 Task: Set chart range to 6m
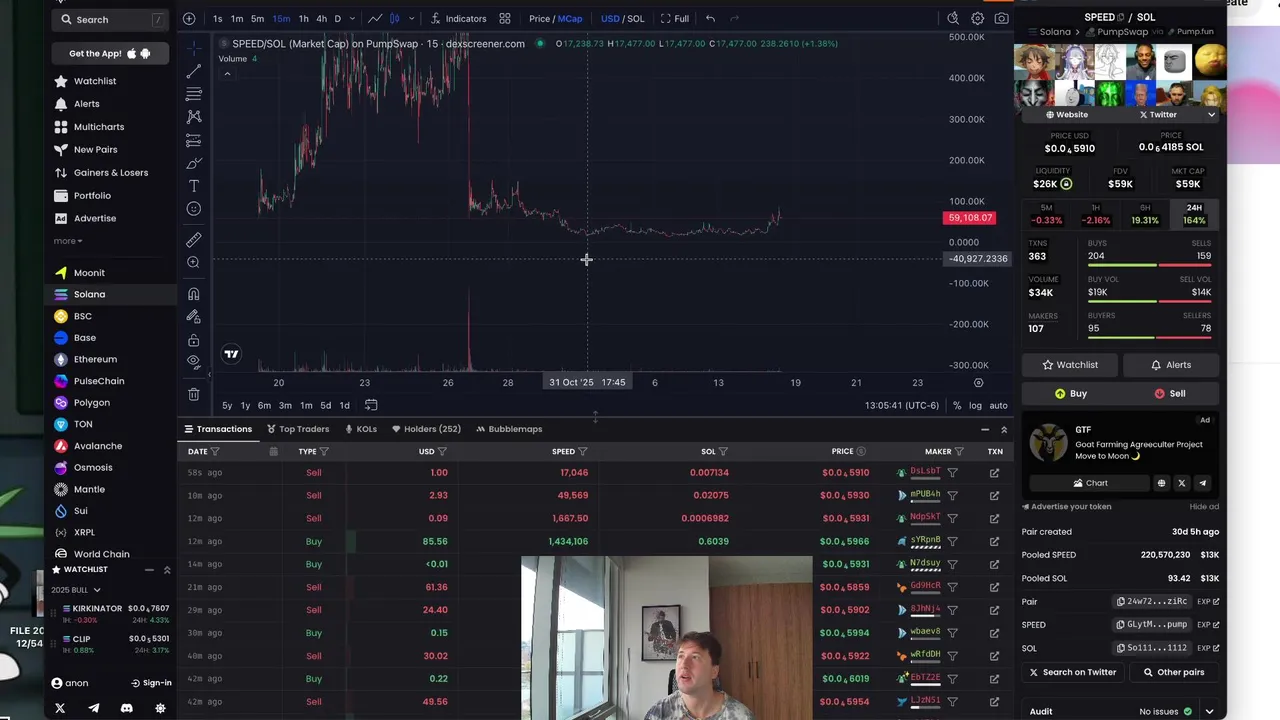coord(264,405)
